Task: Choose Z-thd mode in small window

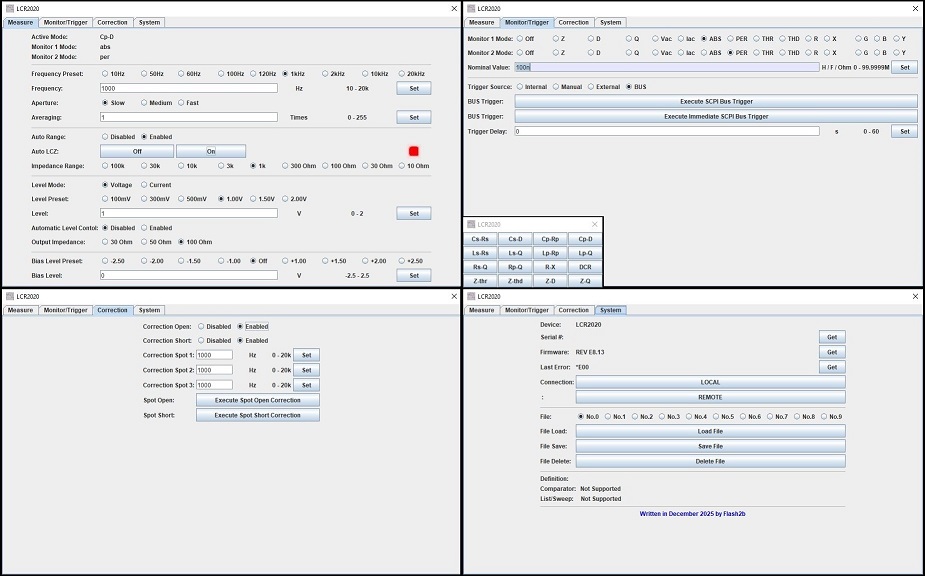Action: pos(515,282)
